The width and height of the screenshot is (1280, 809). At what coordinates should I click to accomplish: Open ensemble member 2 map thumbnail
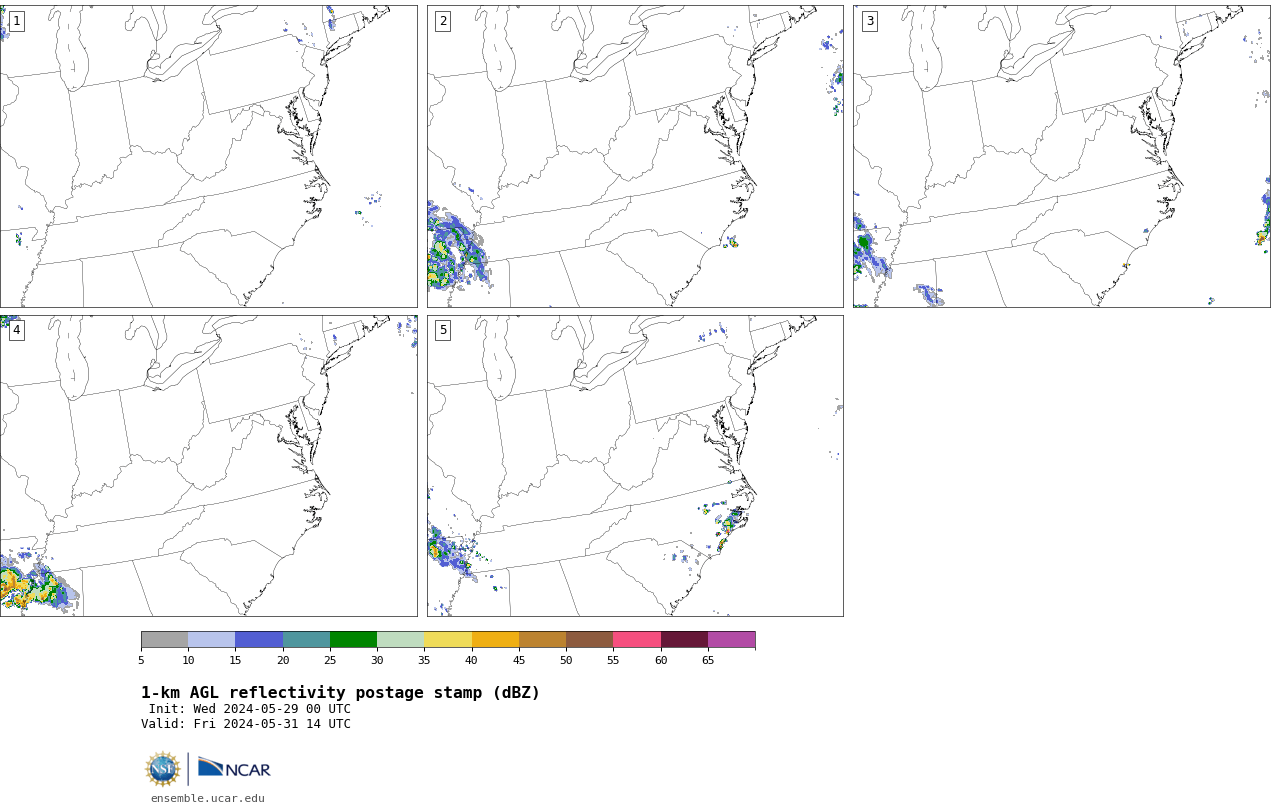coord(635,156)
